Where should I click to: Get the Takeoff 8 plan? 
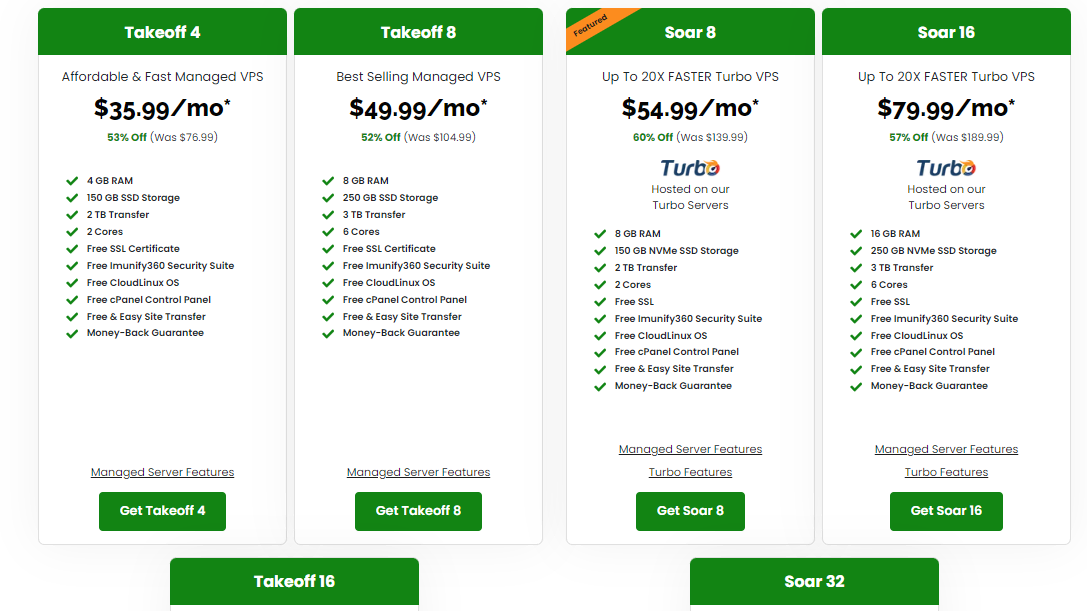click(x=418, y=511)
